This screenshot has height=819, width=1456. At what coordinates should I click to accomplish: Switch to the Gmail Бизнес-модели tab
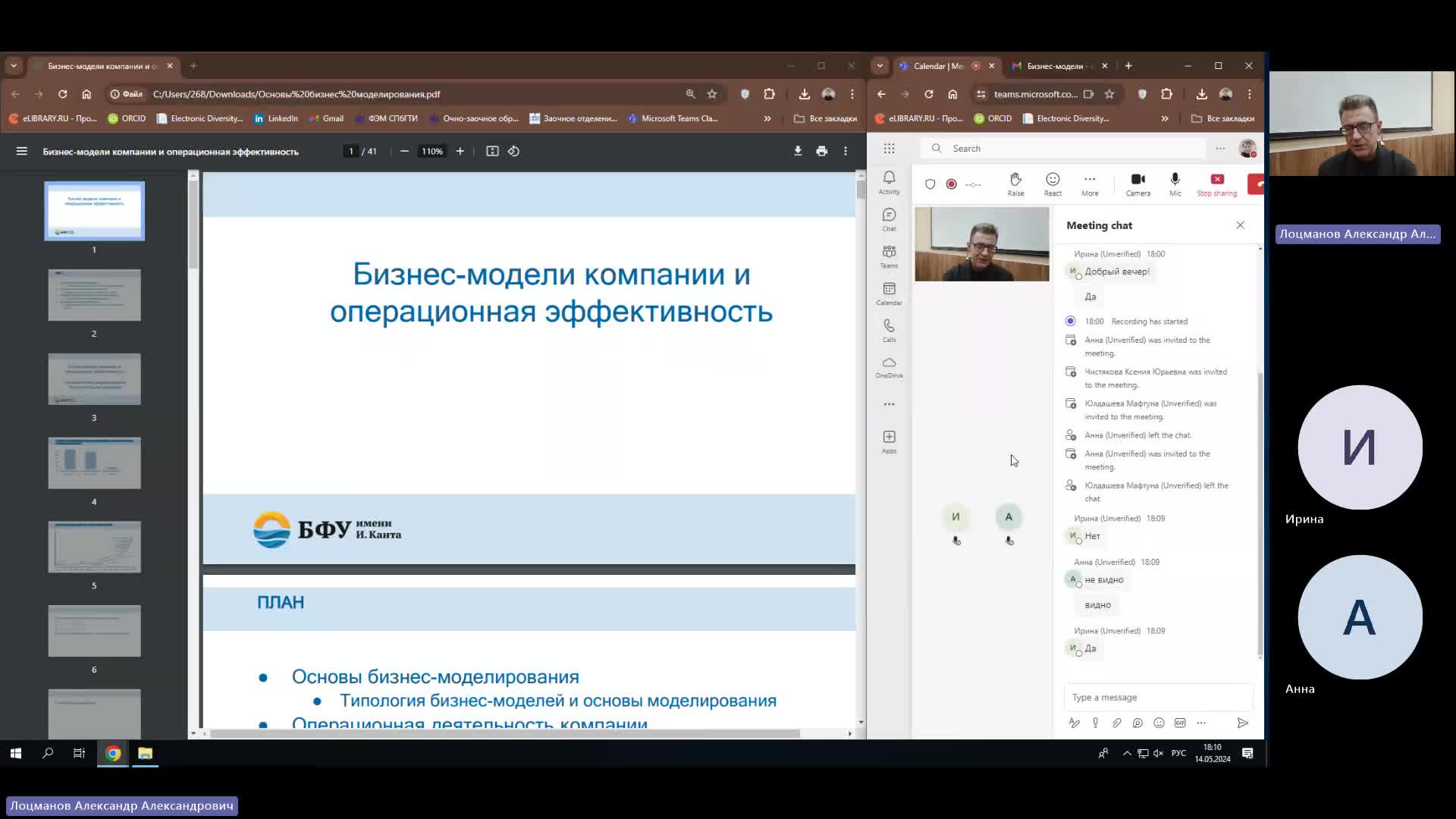point(1059,66)
